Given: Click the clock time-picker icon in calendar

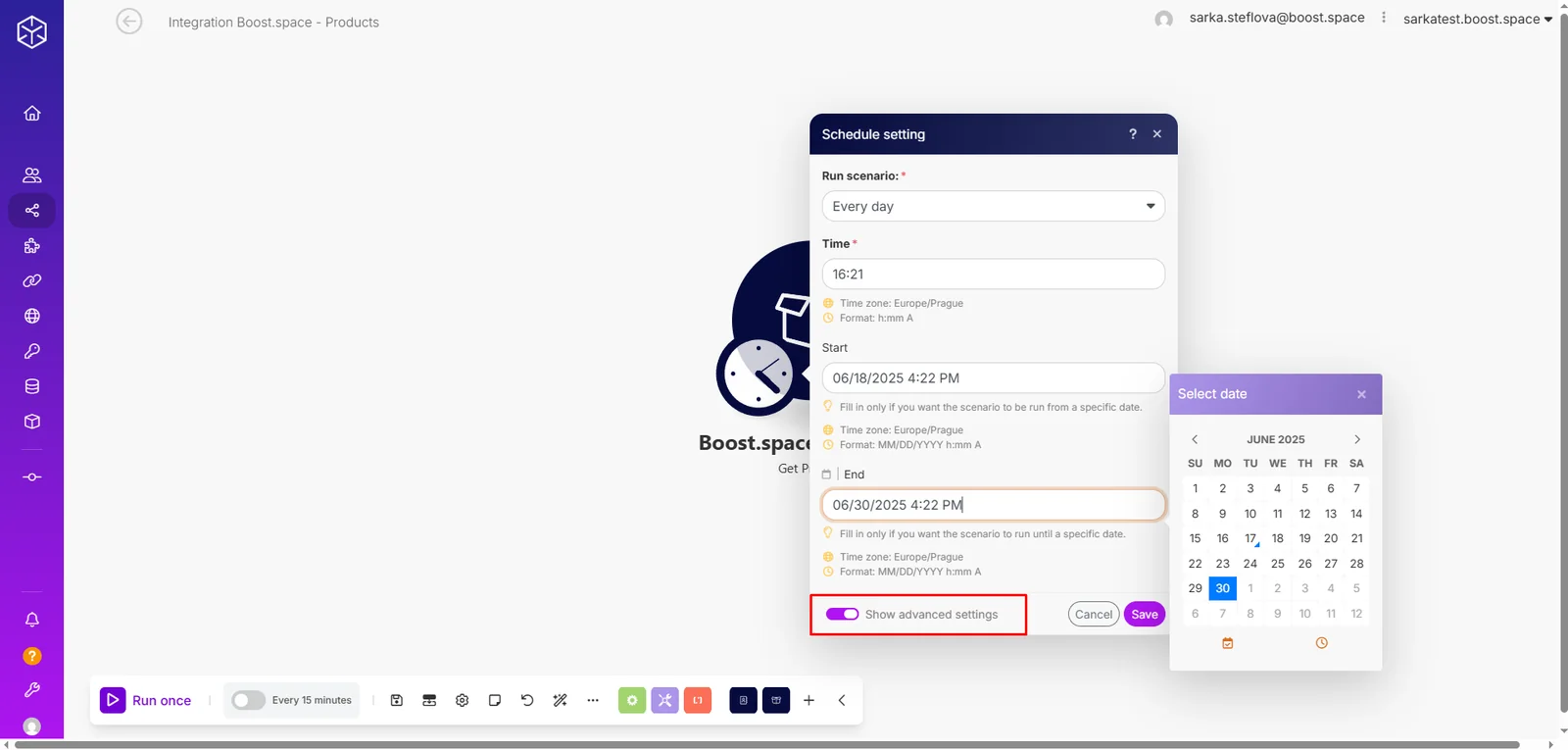Looking at the screenshot, I should [x=1322, y=643].
